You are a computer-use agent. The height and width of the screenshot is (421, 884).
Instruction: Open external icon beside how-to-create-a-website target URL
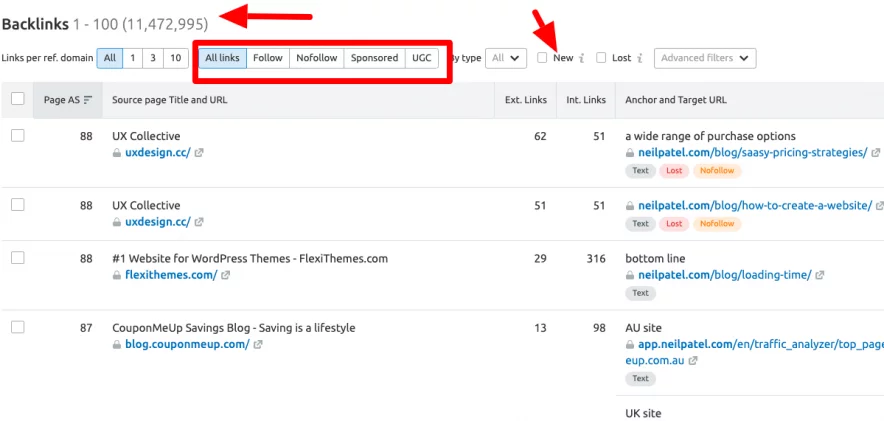tap(881, 206)
